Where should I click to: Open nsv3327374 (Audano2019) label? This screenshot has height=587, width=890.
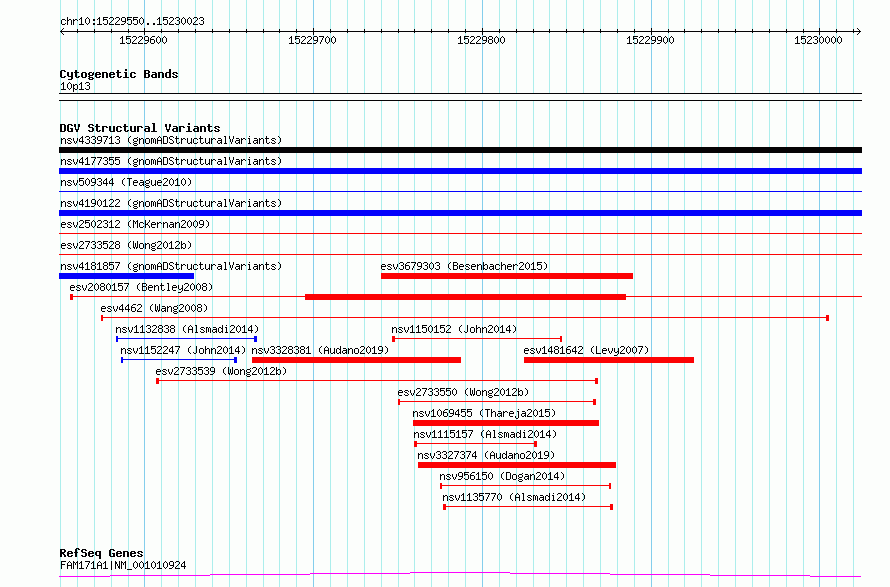point(486,455)
